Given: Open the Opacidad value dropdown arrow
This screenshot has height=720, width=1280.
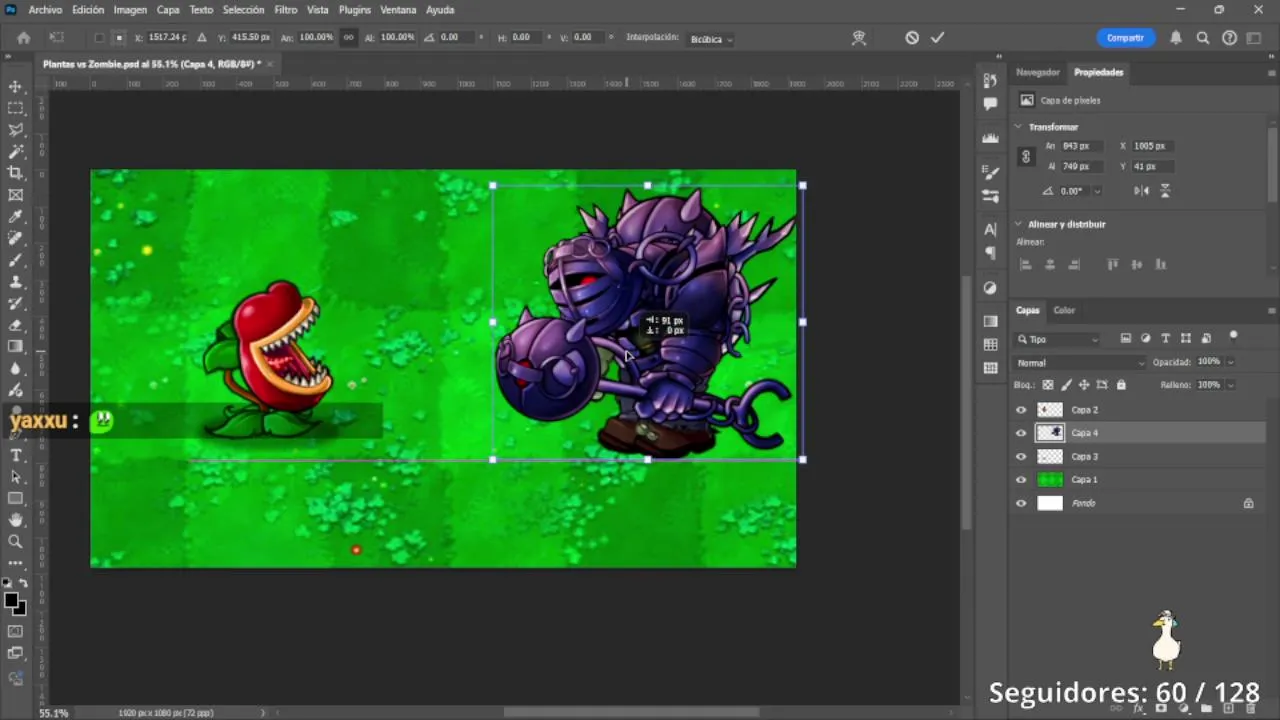Looking at the screenshot, I should coord(1230,362).
